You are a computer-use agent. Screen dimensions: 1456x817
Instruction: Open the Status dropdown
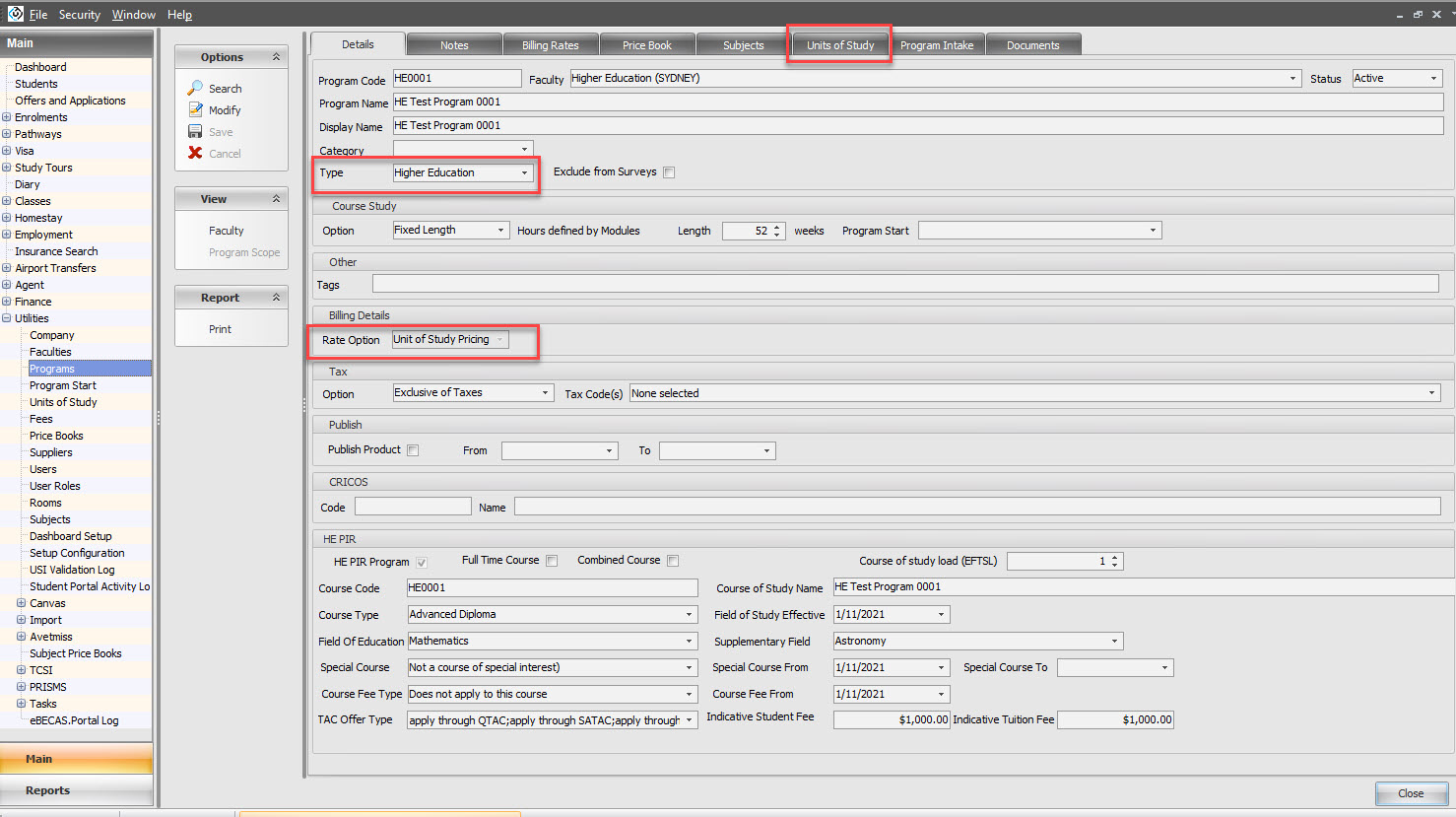tap(1433, 79)
